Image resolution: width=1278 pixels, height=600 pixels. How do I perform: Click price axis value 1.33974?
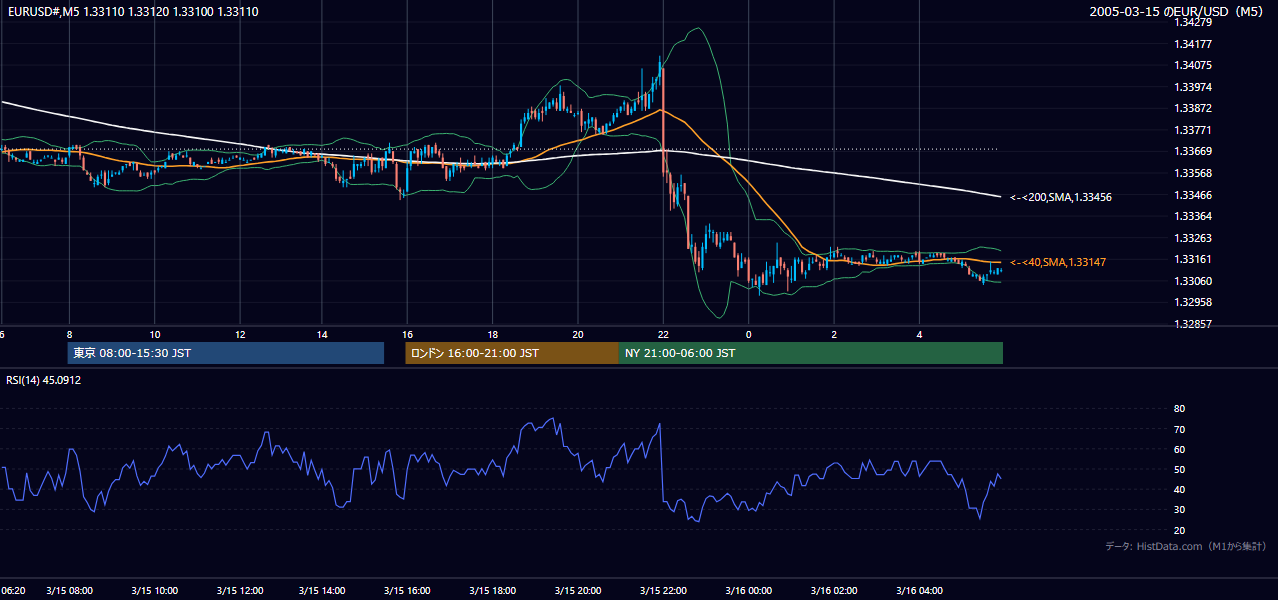coord(1194,87)
